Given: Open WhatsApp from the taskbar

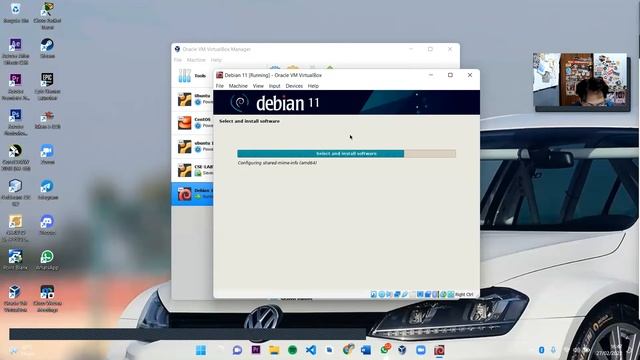Looking at the screenshot, I should pos(384,350).
